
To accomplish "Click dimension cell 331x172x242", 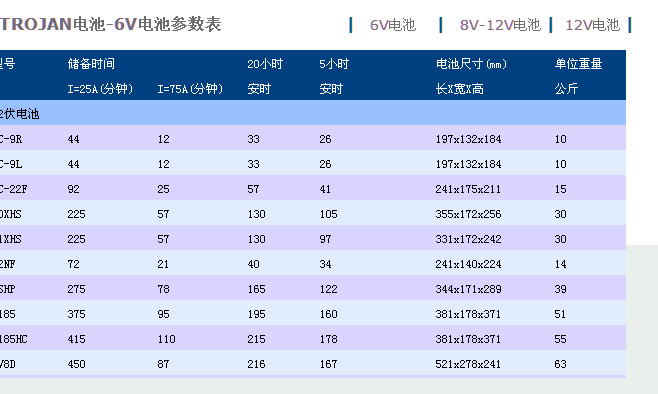I will click(x=468, y=239).
